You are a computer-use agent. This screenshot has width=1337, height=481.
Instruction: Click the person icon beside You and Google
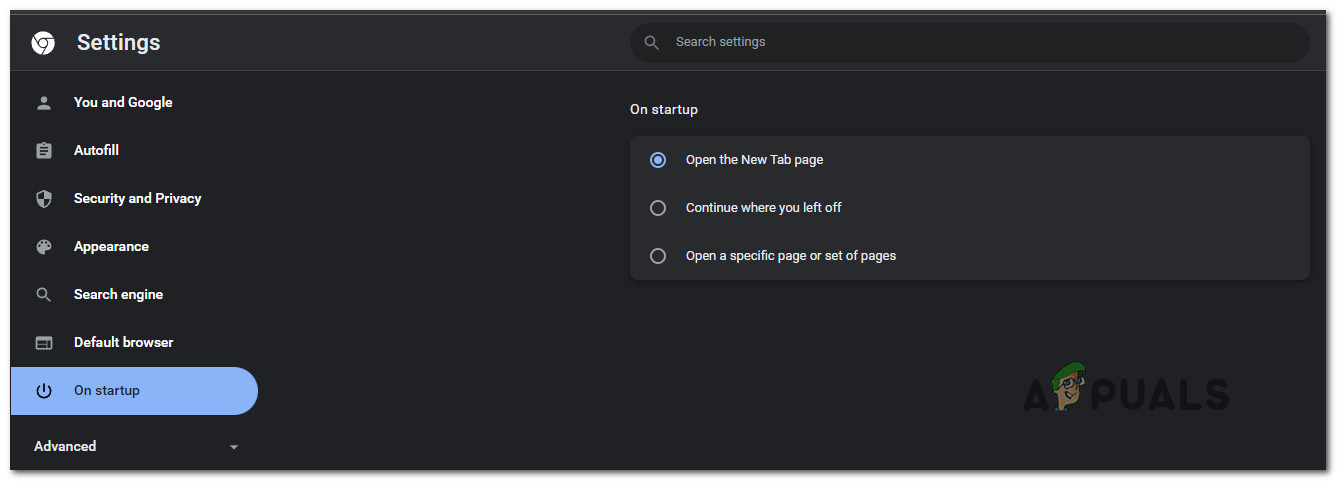44,103
